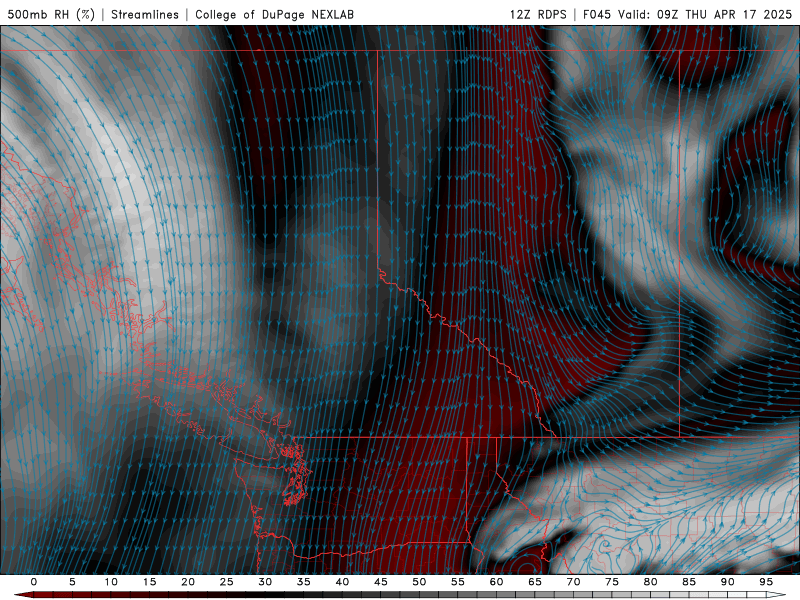Click the 'Streamlines' label in header
This screenshot has height=600, width=800.
145,14
